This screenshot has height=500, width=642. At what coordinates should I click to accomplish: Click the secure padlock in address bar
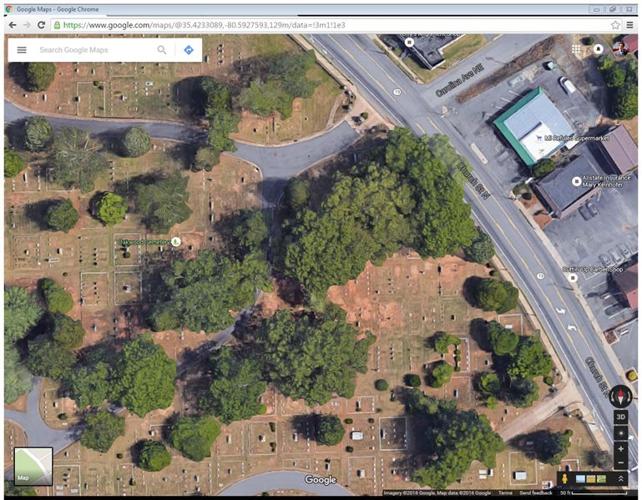coord(57,25)
